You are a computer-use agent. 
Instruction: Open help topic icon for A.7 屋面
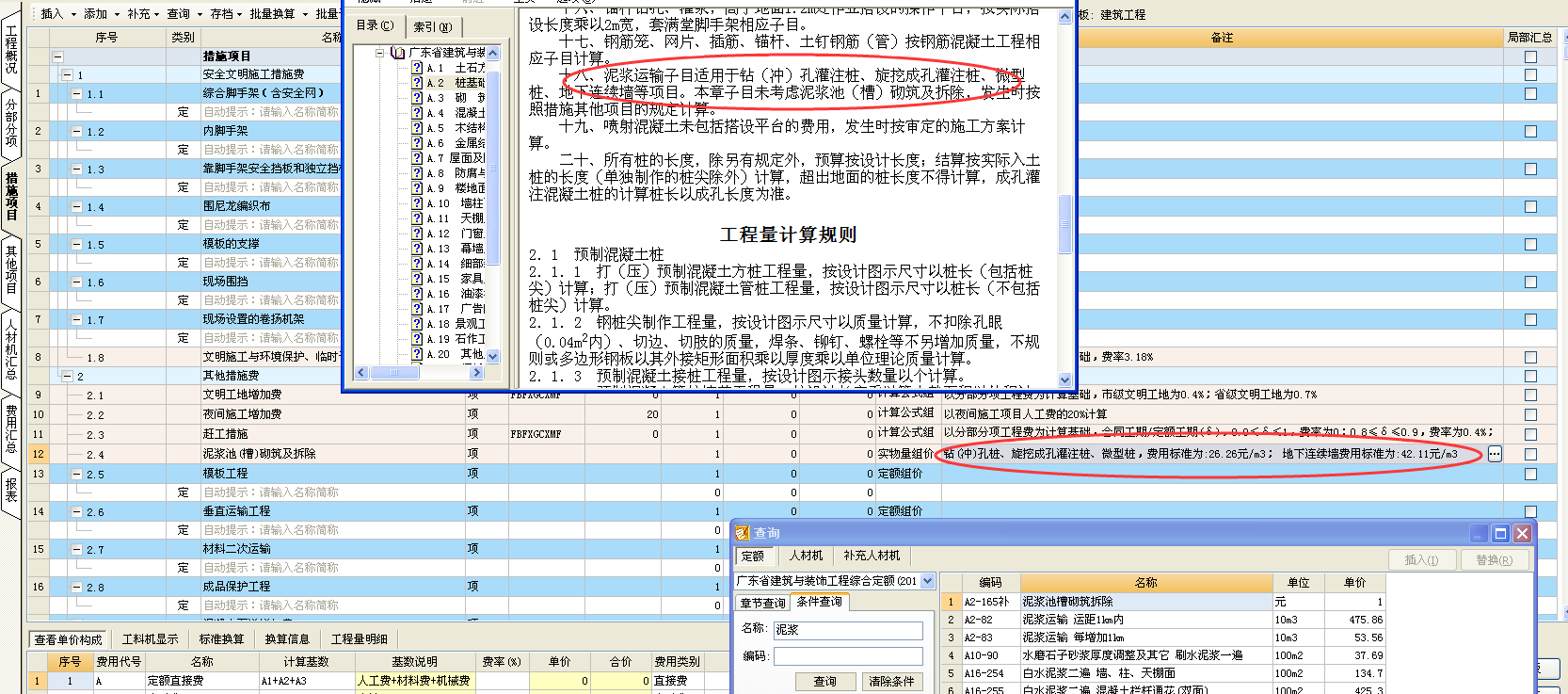(417, 158)
